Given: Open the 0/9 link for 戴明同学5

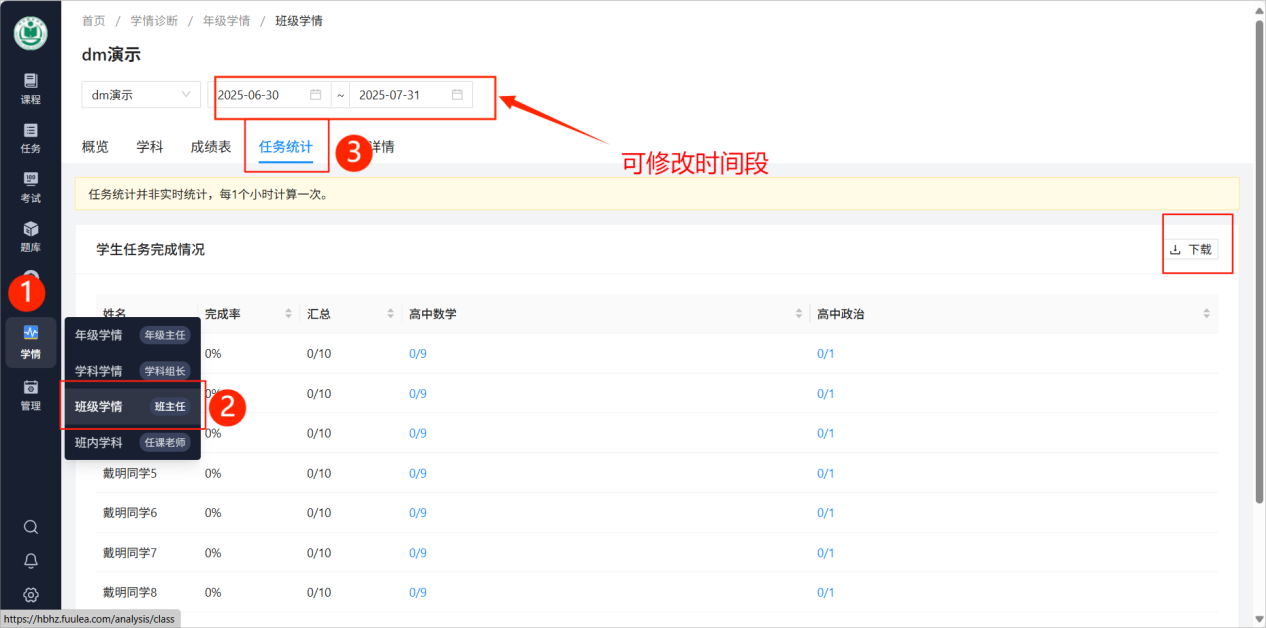Looking at the screenshot, I should tap(418, 473).
